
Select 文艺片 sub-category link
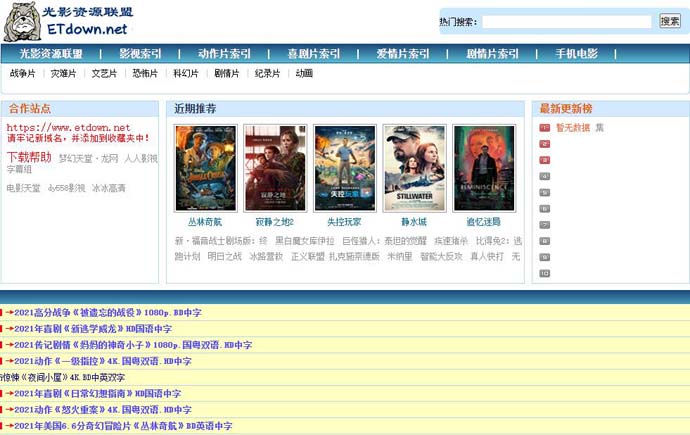104,73
